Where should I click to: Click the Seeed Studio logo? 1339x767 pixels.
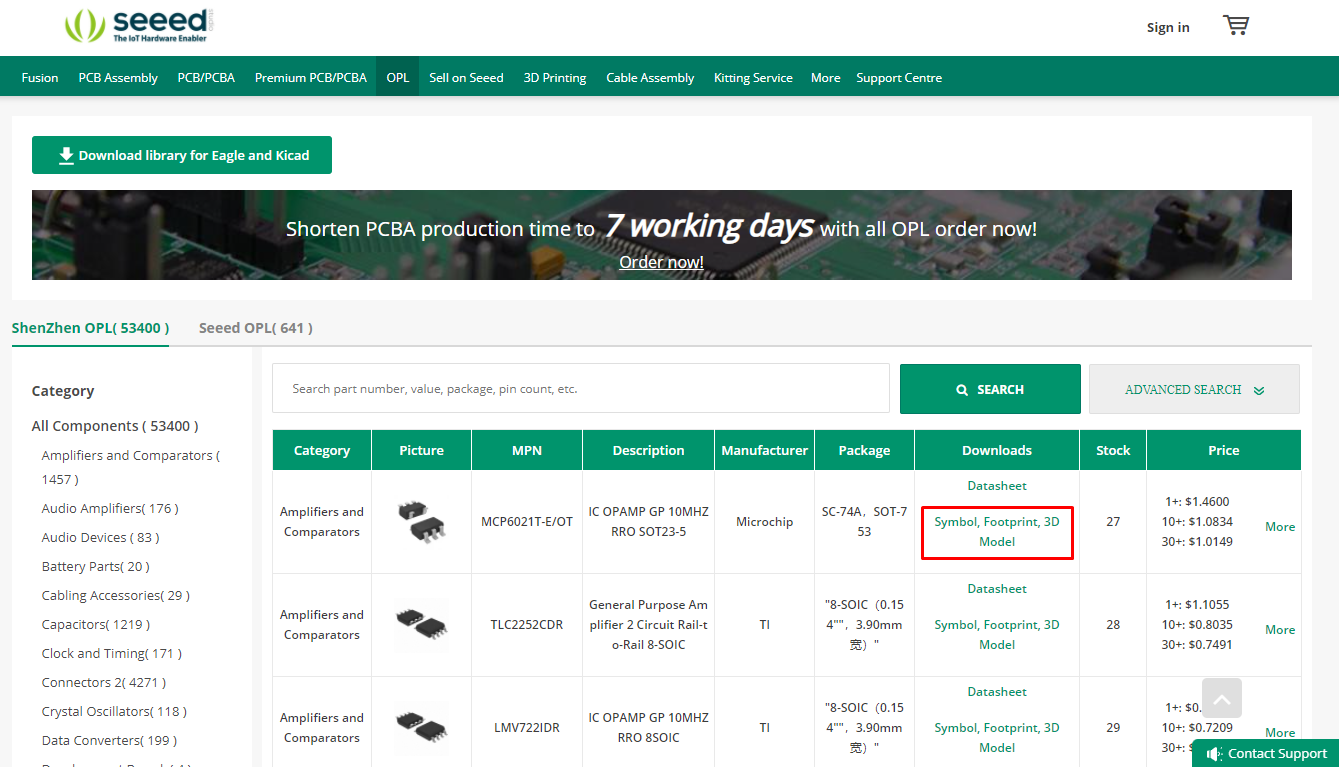[139, 26]
